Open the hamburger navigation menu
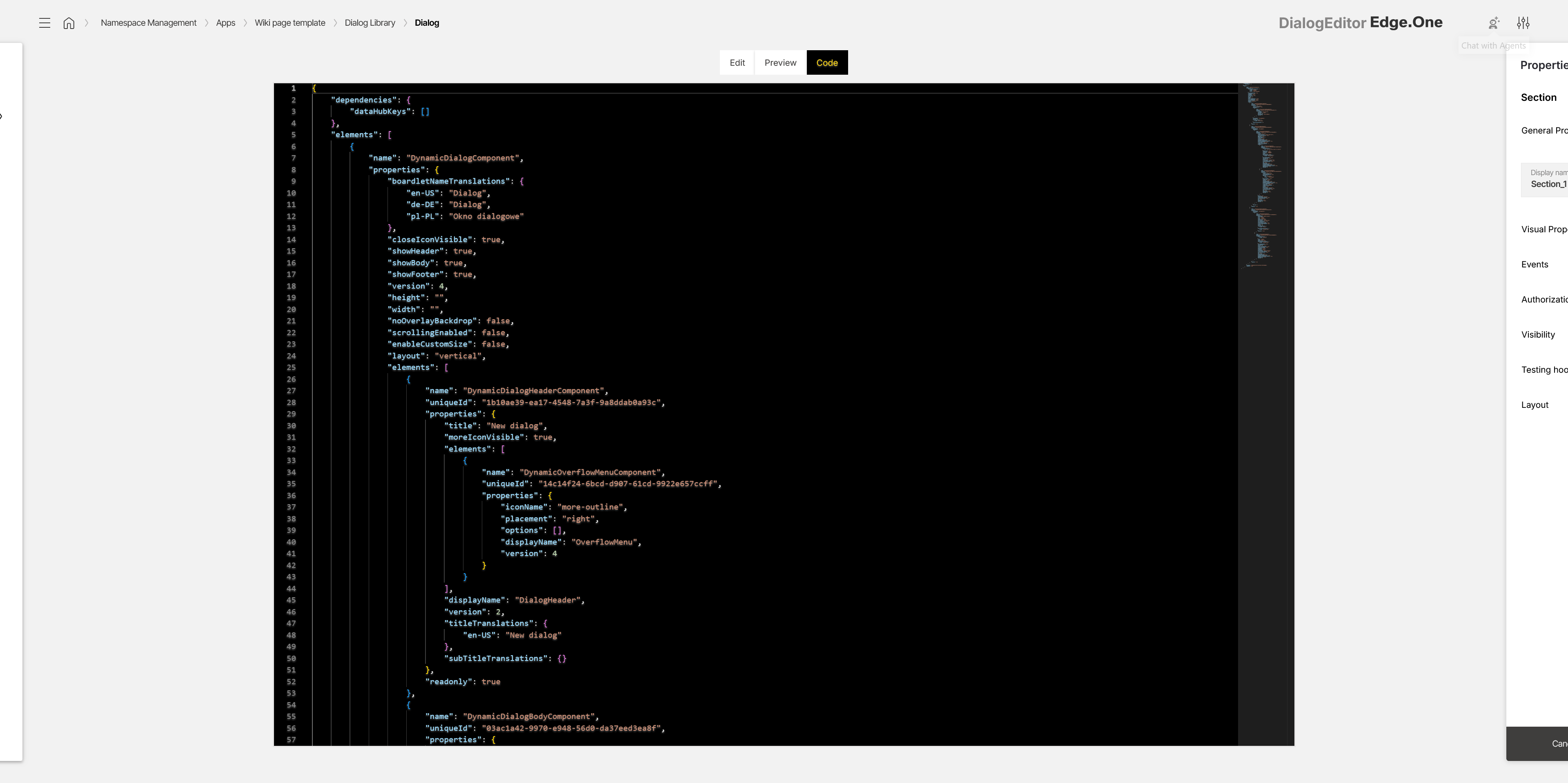This screenshot has height=783, width=1568. pos(45,23)
